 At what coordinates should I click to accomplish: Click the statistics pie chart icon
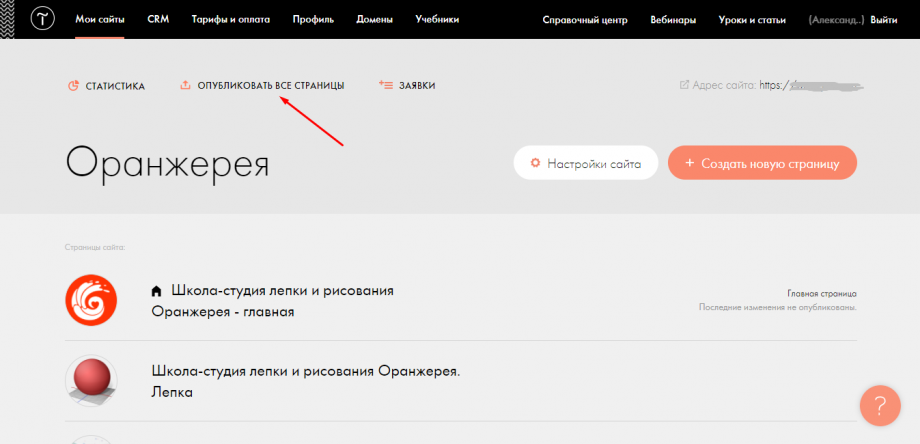(73, 86)
